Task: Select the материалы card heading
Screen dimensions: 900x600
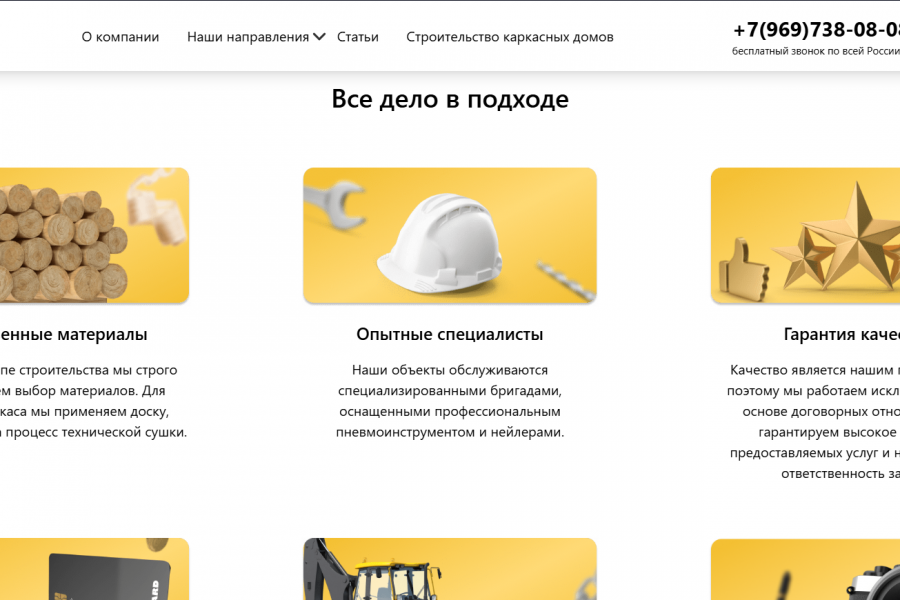Action: click(x=73, y=334)
